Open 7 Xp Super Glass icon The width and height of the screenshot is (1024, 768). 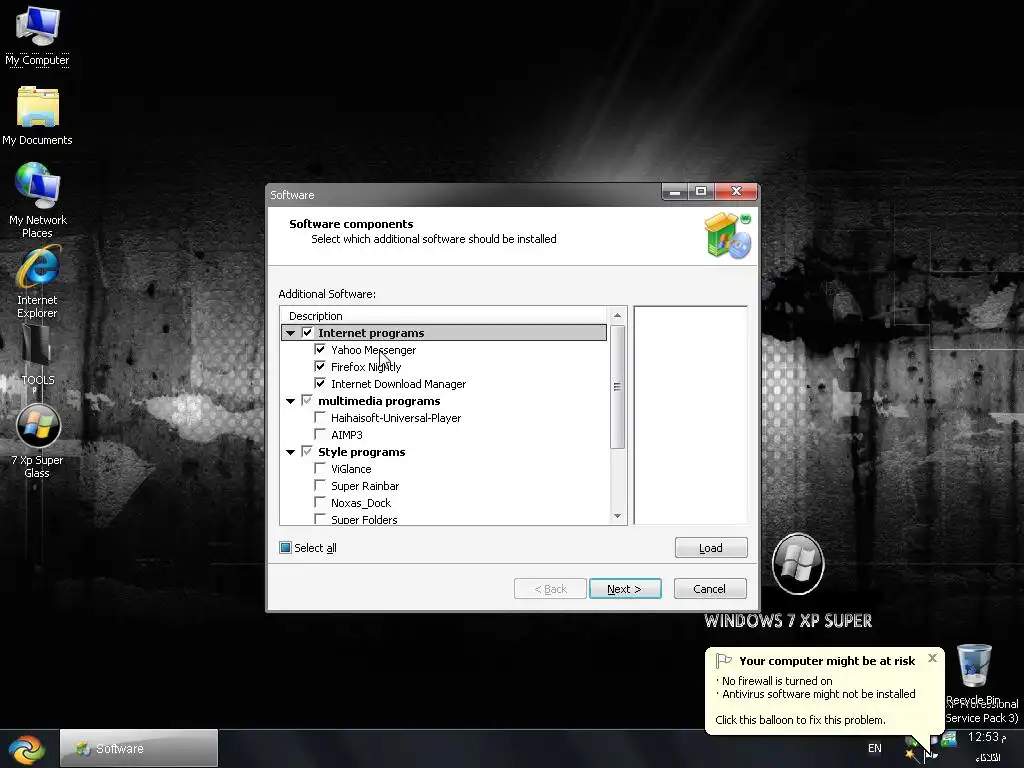[37, 441]
